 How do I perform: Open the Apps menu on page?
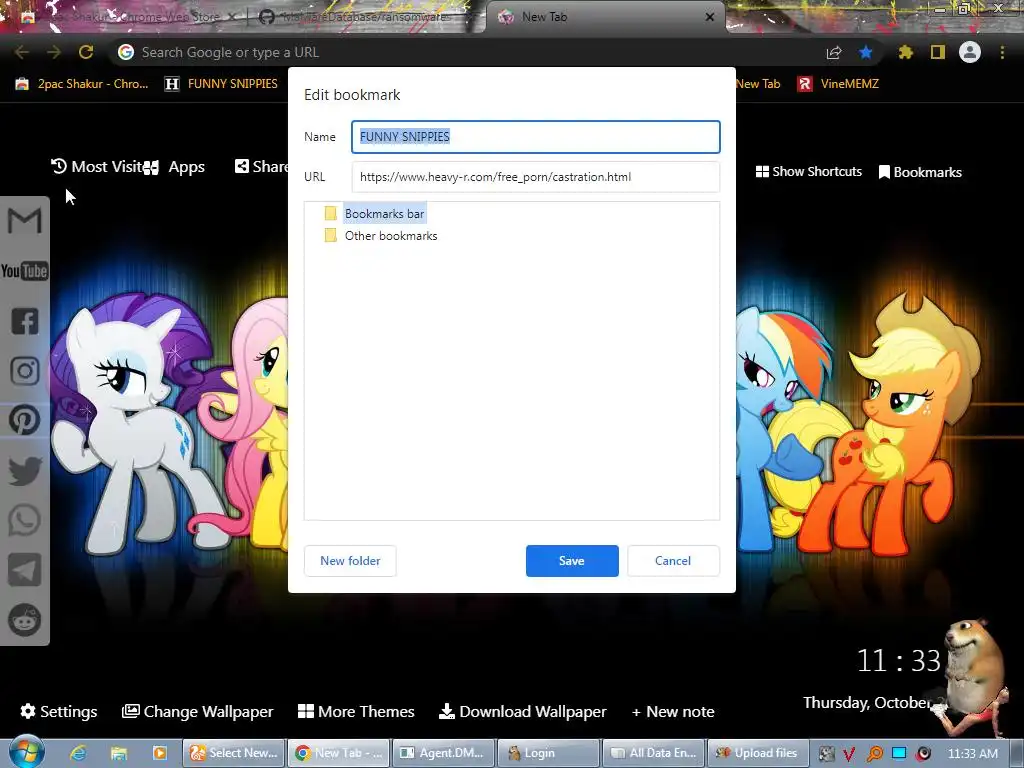(x=175, y=167)
